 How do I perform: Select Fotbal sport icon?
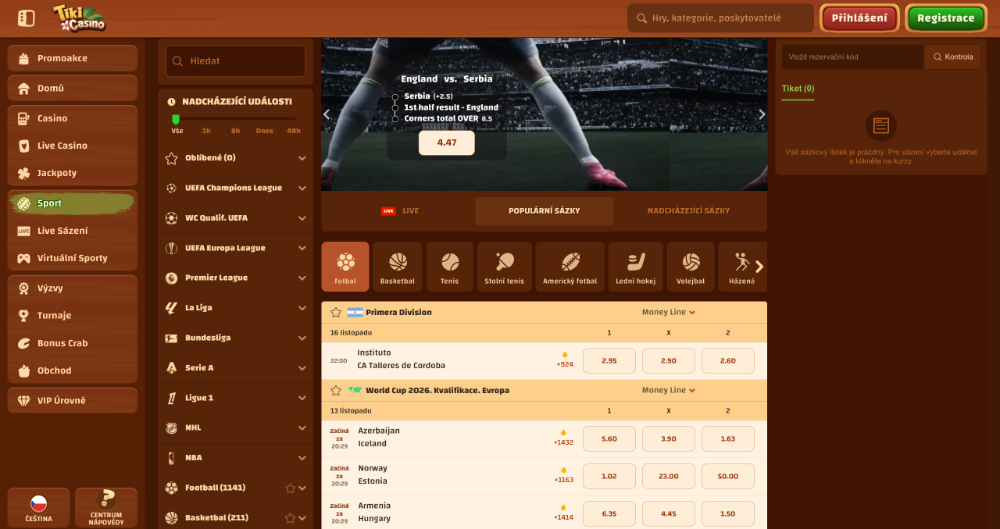point(345,267)
